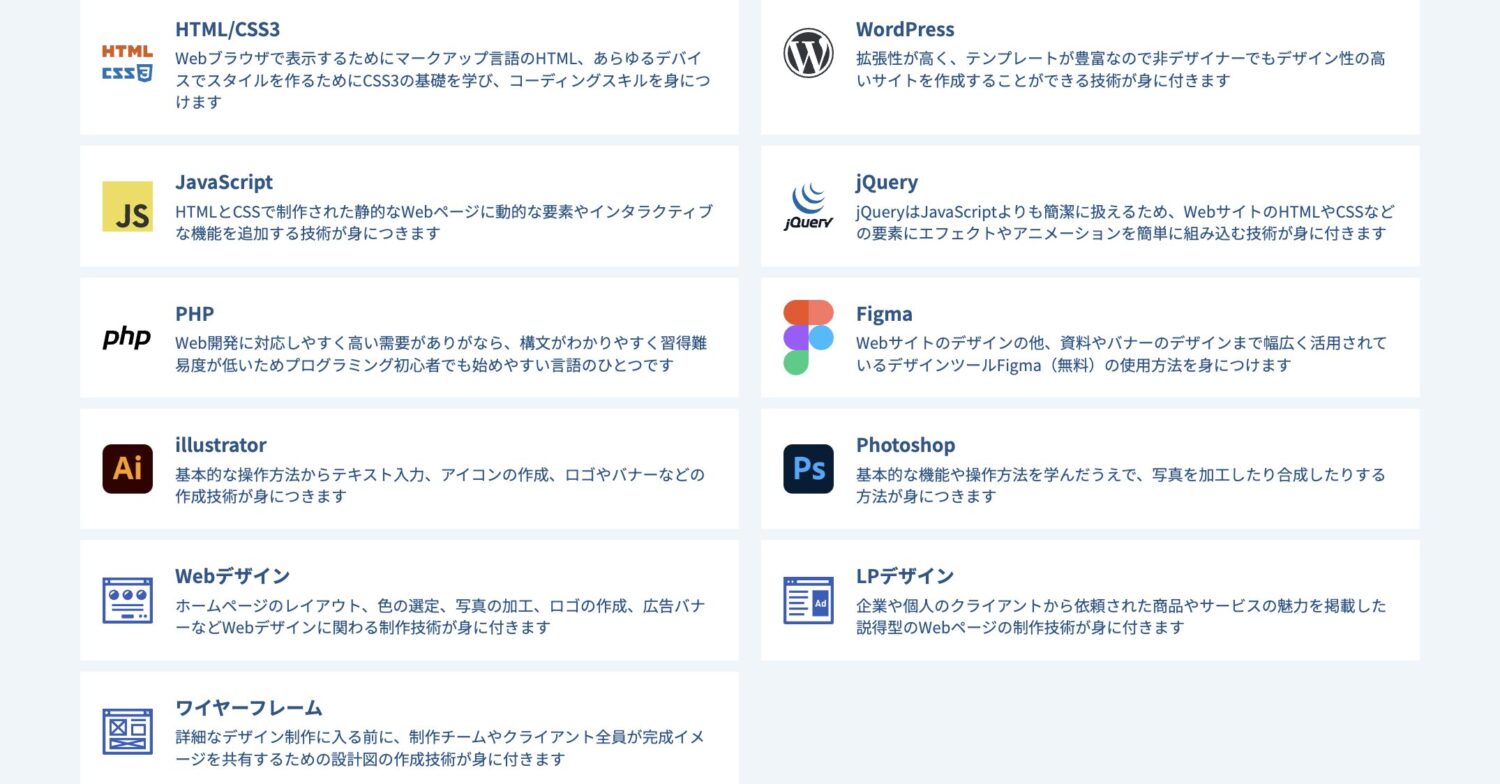The height and width of the screenshot is (784, 1500).
Task: Click the ワイヤーフレーム wireframe icon
Action: tap(127, 731)
